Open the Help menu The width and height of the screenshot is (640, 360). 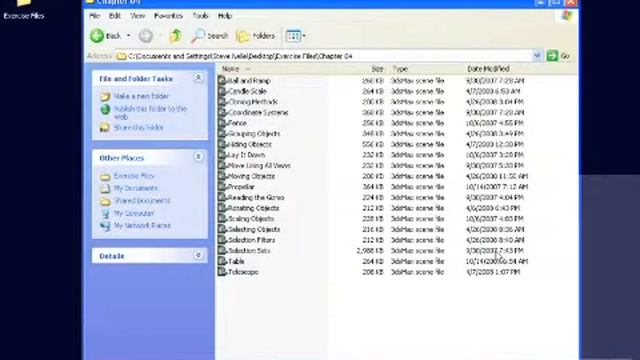point(224,16)
